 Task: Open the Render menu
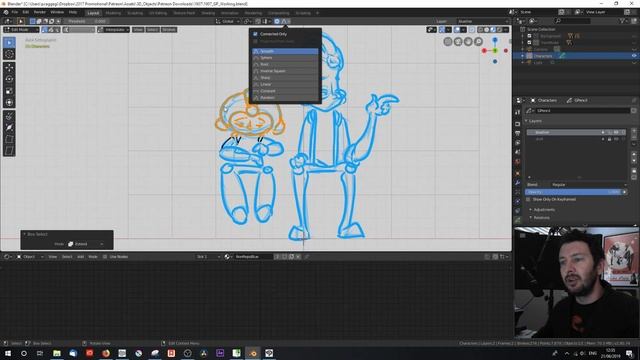[x=40, y=12]
